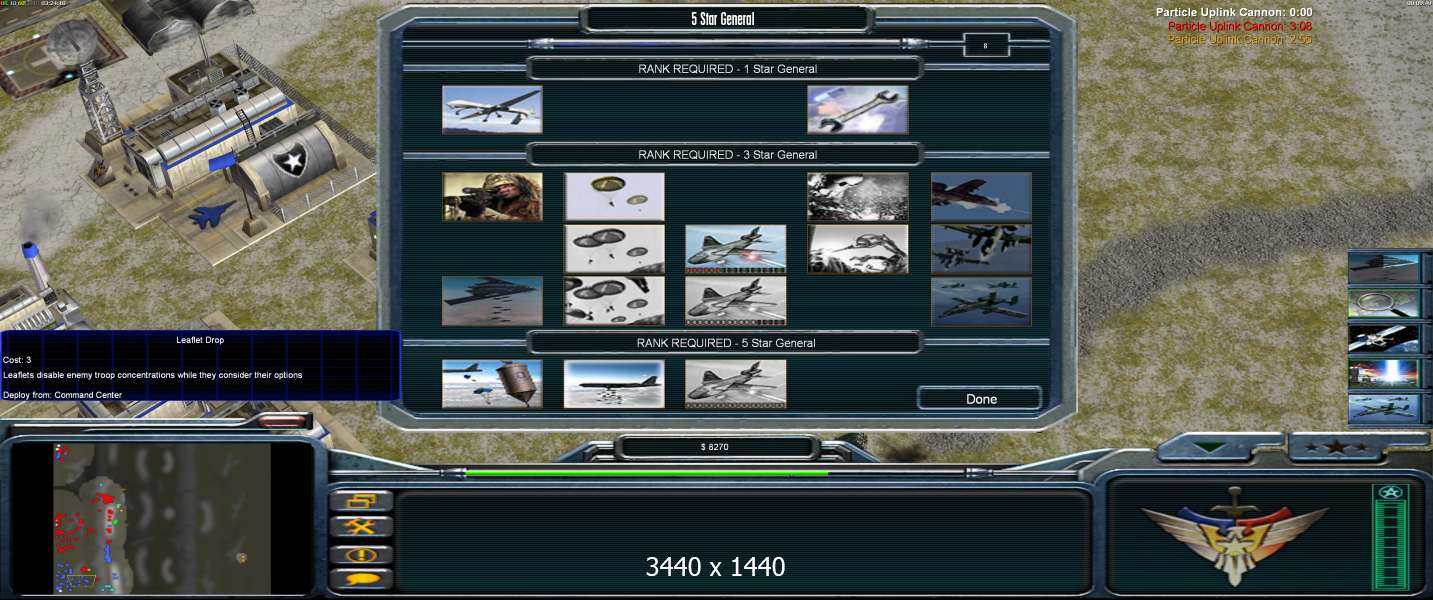
Task: Click the Done button
Action: point(981,399)
